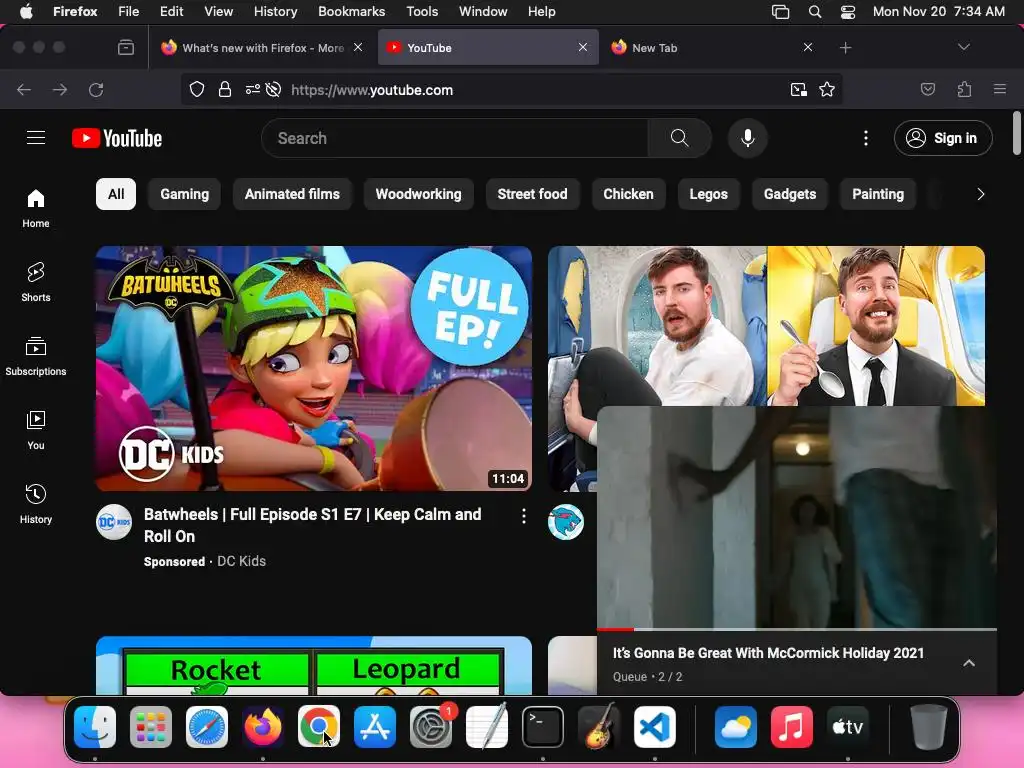Click the miniplayer video frame
The image size is (1024, 768).
coord(797,517)
